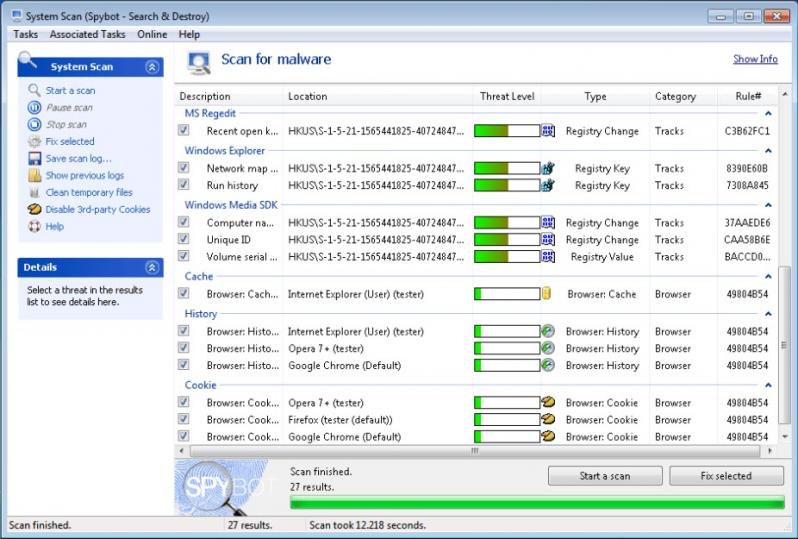Click threat level bar in Browser: Cach... row

(507, 294)
